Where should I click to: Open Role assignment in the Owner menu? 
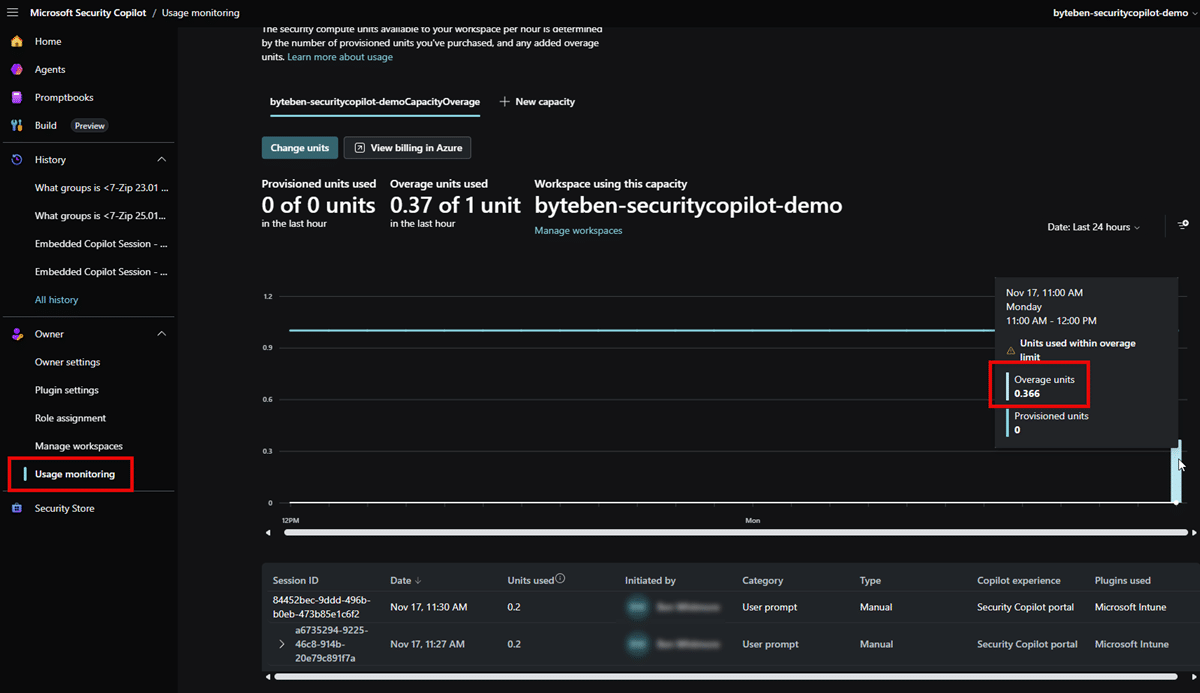(x=70, y=418)
